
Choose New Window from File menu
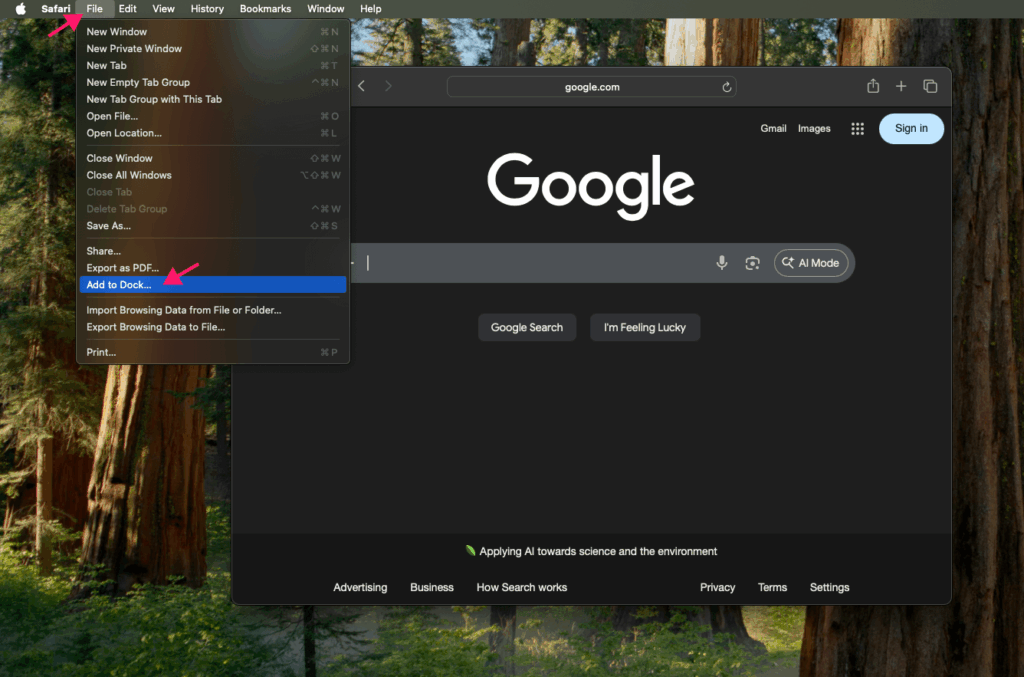[x=213, y=31]
